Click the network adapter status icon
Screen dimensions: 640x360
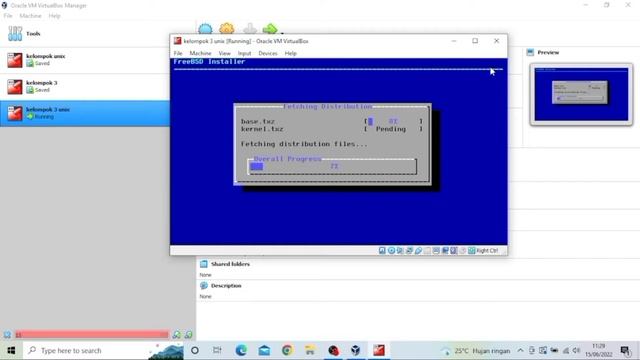point(409,251)
